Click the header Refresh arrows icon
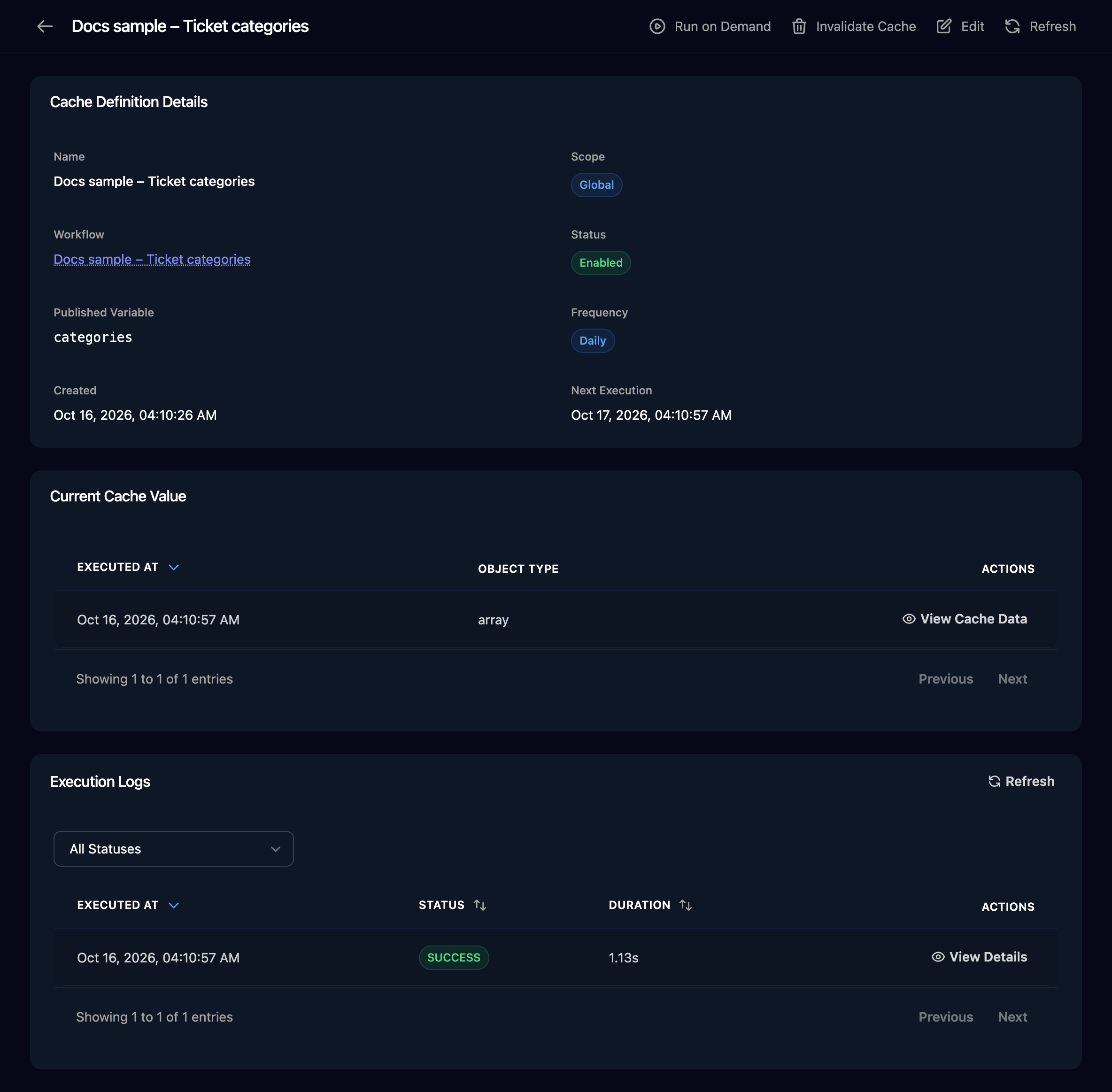 (1012, 26)
